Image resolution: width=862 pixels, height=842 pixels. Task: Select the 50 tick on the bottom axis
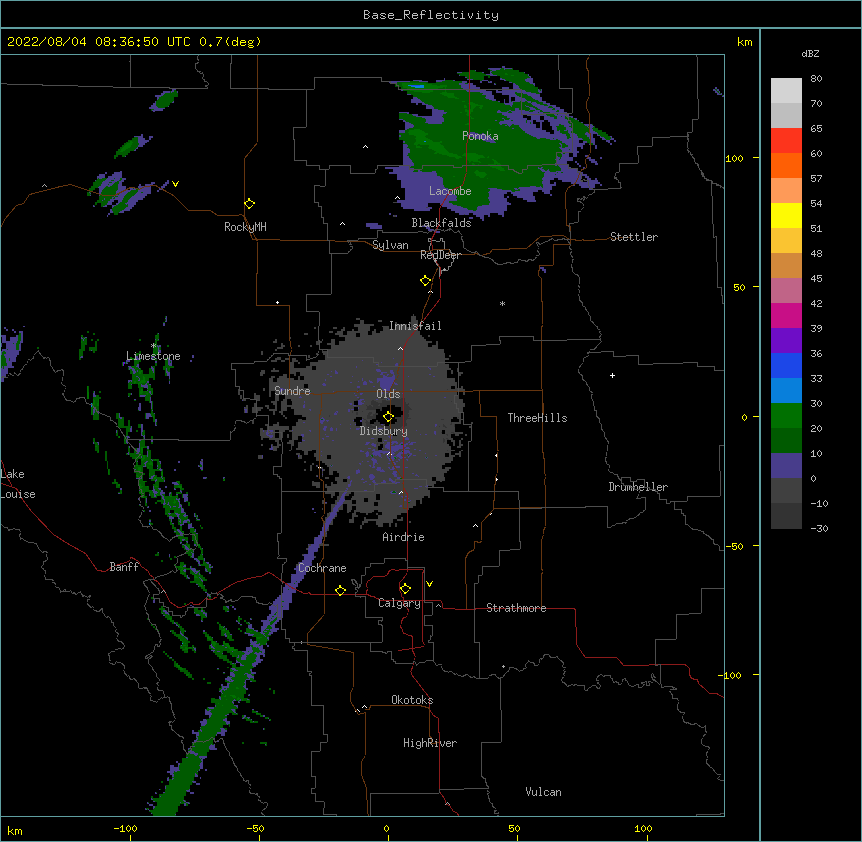click(x=514, y=828)
